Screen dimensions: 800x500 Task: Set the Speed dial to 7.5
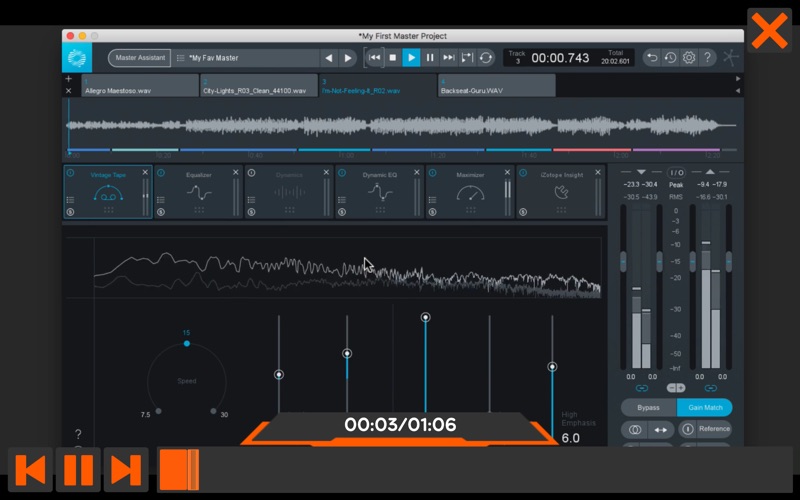click(x=159, y=411)
